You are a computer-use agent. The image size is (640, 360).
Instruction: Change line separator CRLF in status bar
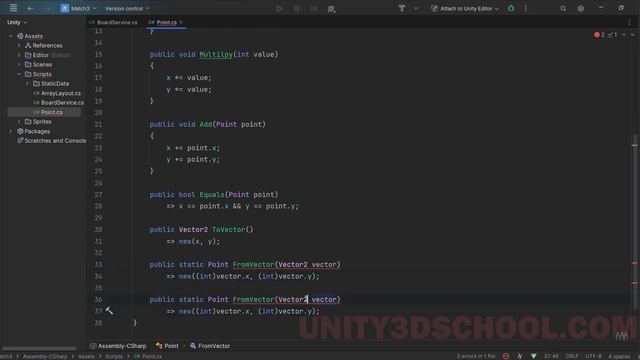pos(571,356)
